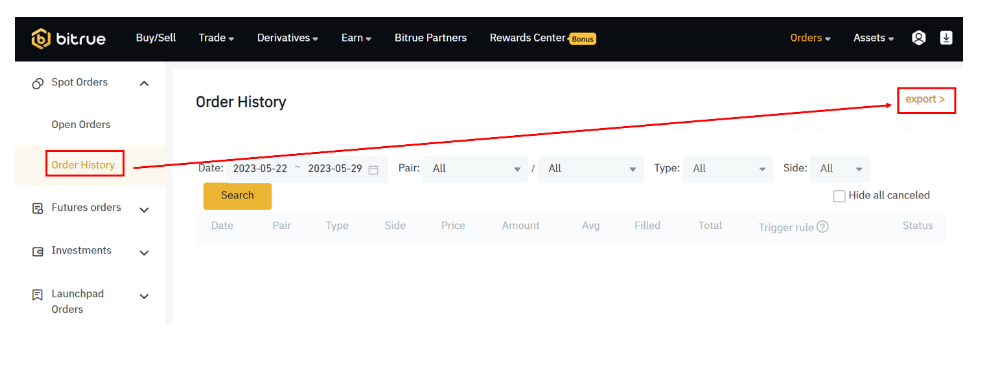Open the date range calendar icon
Image resolution: width=993 pixels, height=370 pixels.
[374, 170]
